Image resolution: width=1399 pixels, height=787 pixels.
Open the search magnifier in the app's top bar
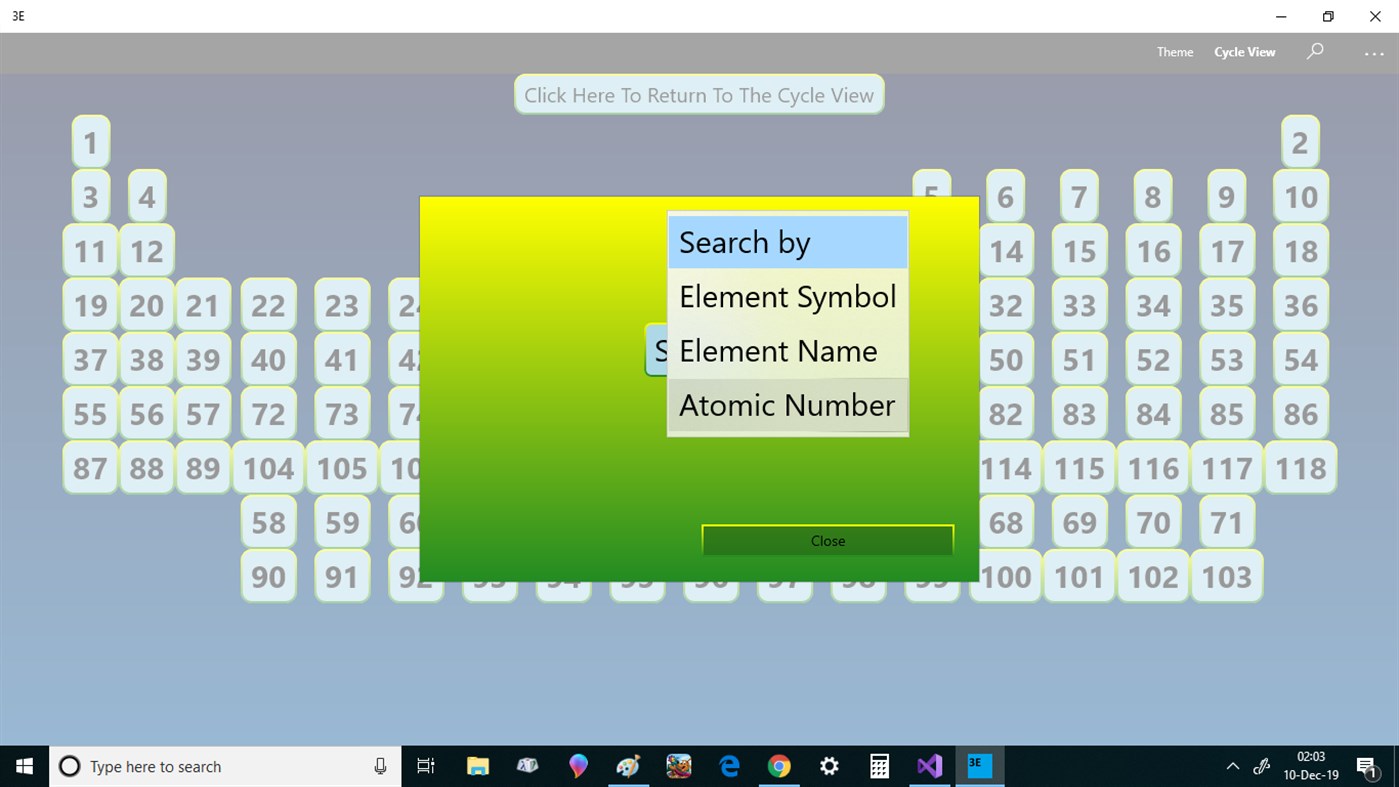pos(1314,51)
